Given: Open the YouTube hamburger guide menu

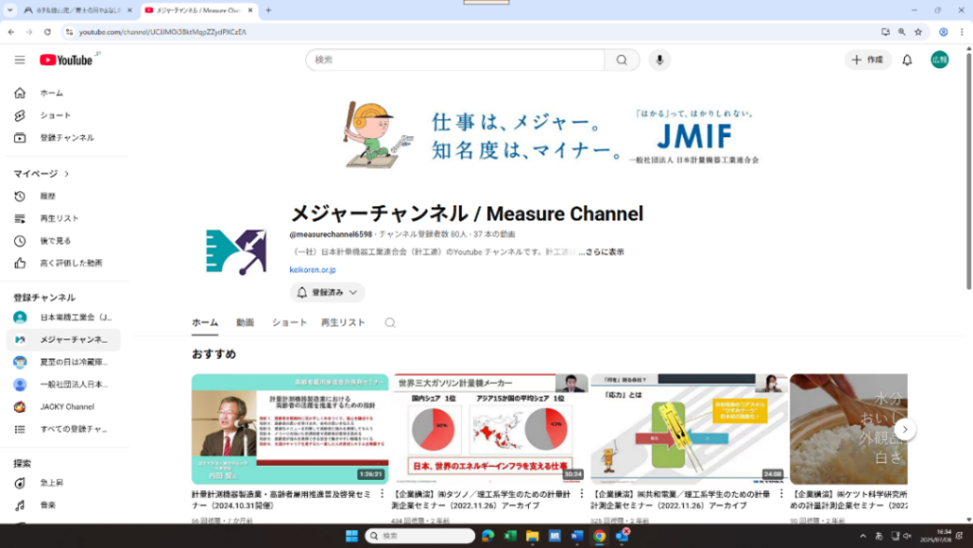Looking at the screenshot, I should 20,60.
